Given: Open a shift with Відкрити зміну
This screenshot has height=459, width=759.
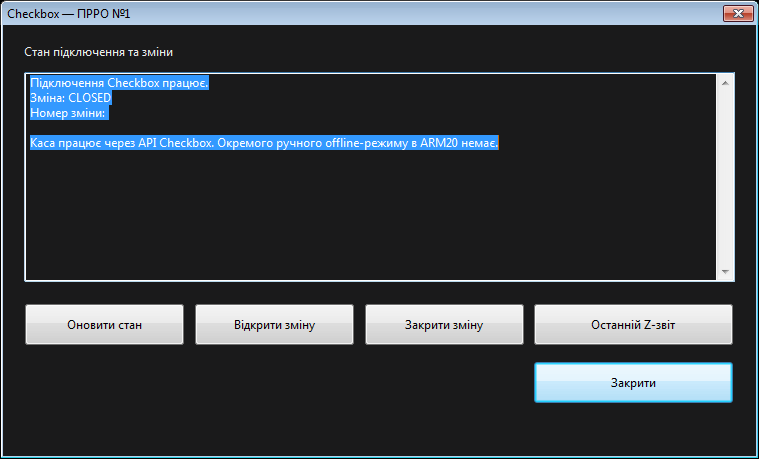Looking at the screenshot, I should coord(274,324).
